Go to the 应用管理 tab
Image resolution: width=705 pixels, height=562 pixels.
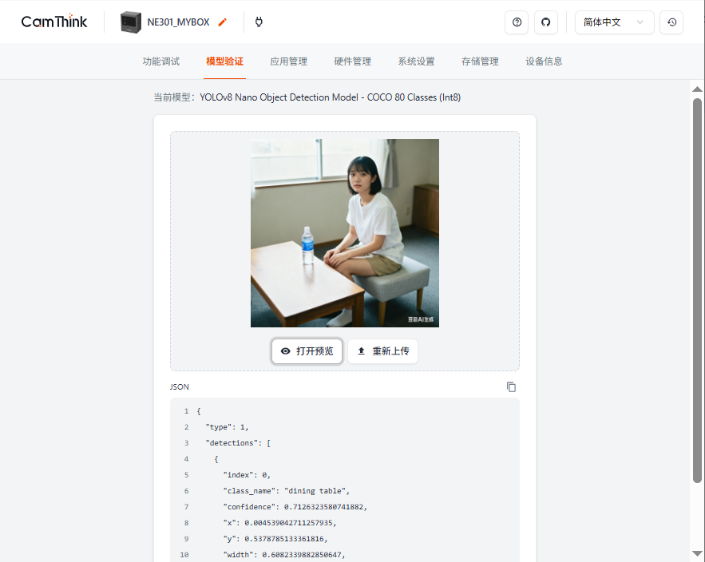pyautogui.click(x=289, y=62)
